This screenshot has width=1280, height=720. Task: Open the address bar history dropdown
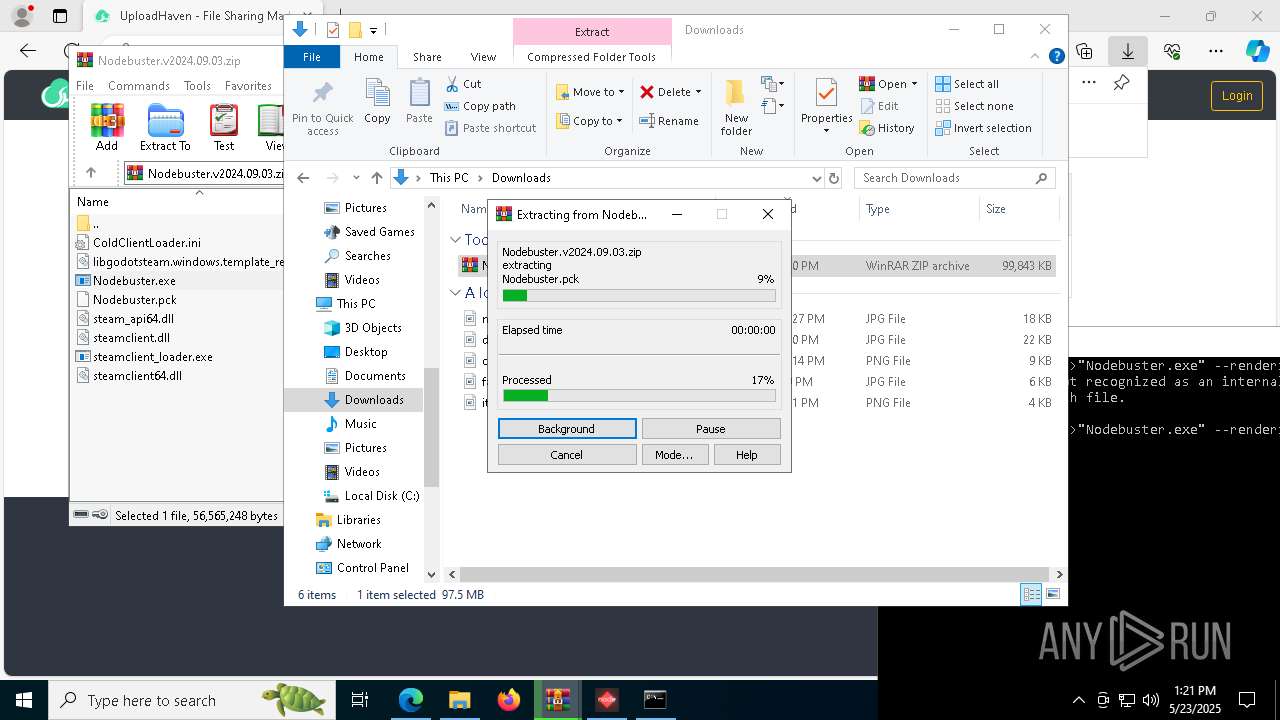point(817,178)
